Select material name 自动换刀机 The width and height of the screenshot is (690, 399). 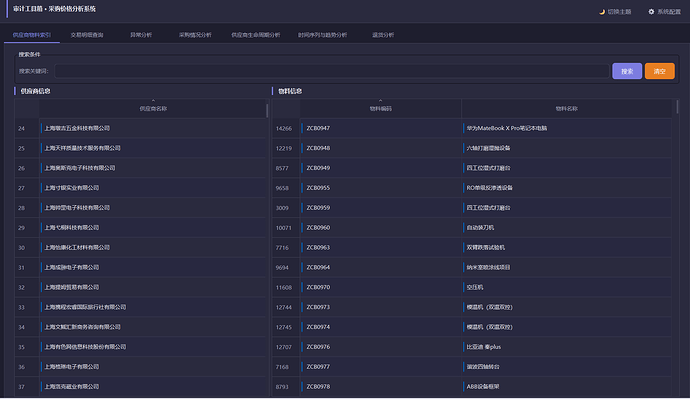[480, 227]
